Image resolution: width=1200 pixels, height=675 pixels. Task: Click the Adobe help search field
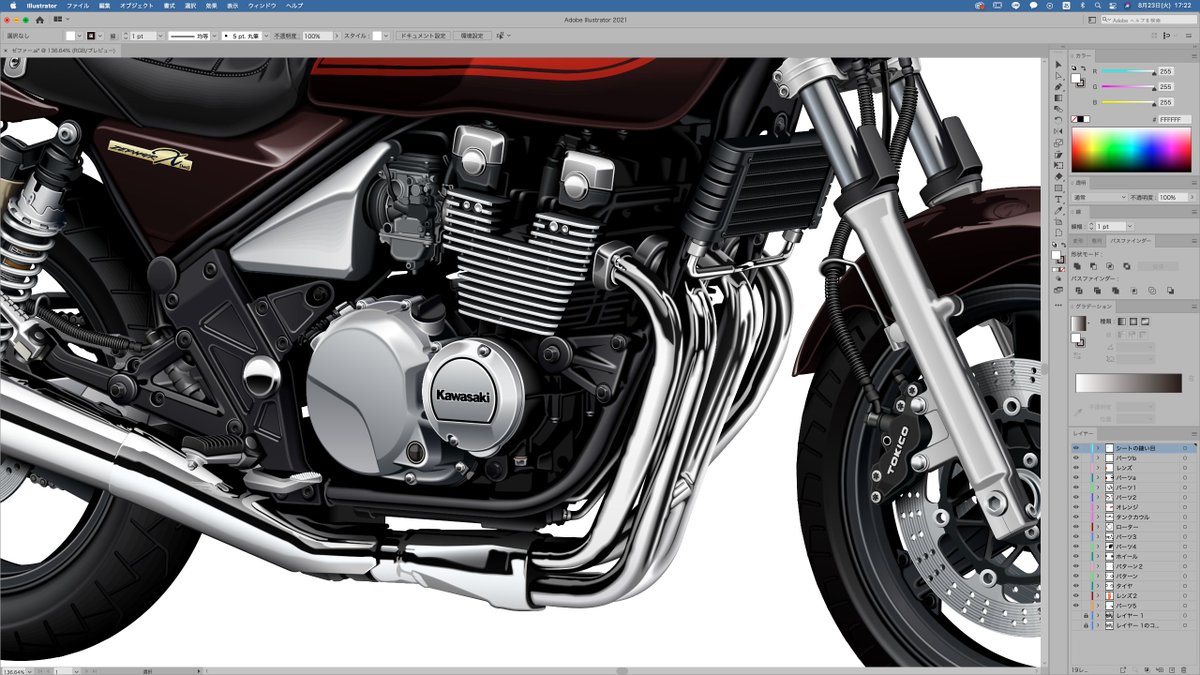click(1150, 19)
